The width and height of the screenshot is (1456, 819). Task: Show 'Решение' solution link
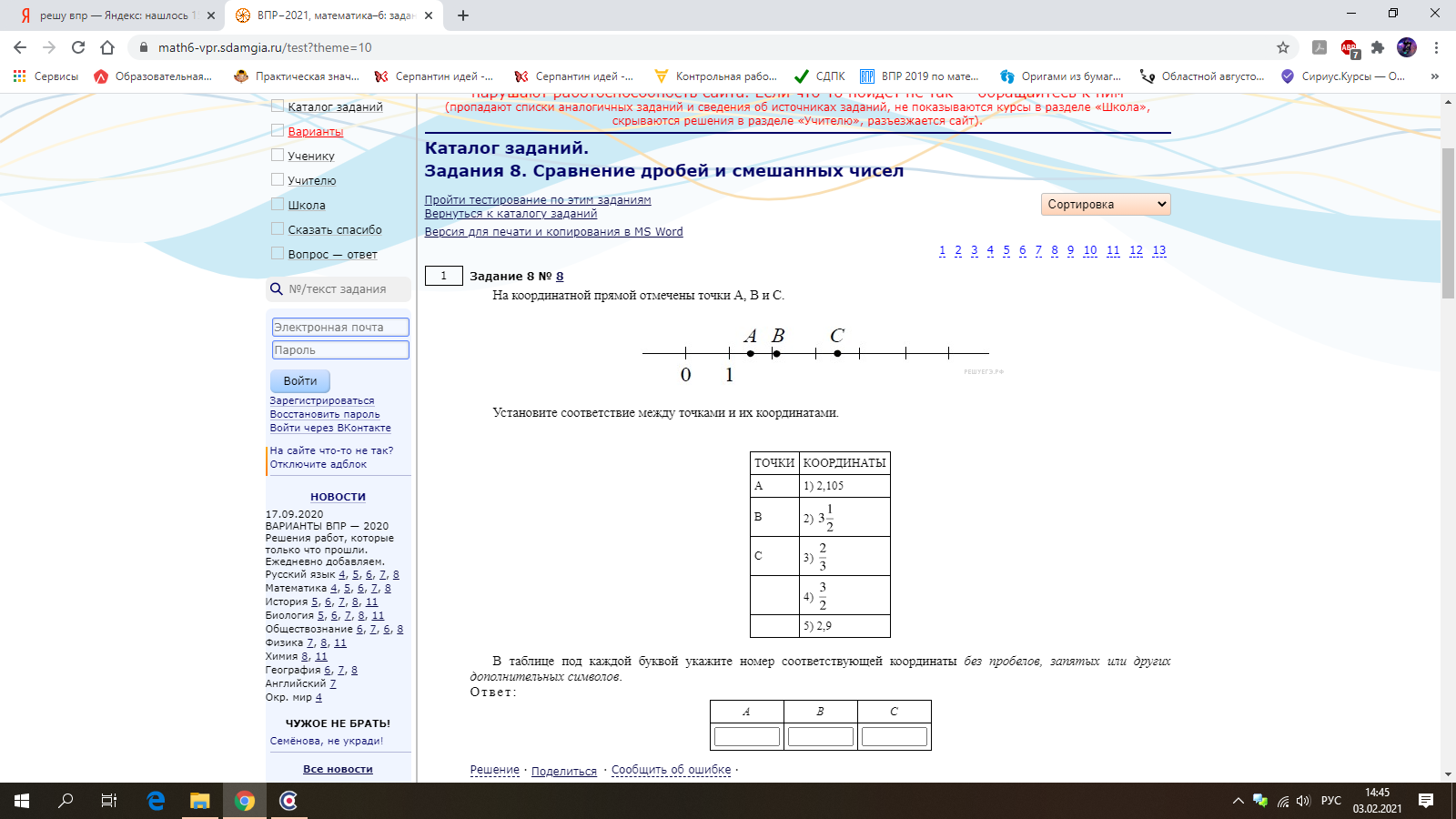[494, 770]
